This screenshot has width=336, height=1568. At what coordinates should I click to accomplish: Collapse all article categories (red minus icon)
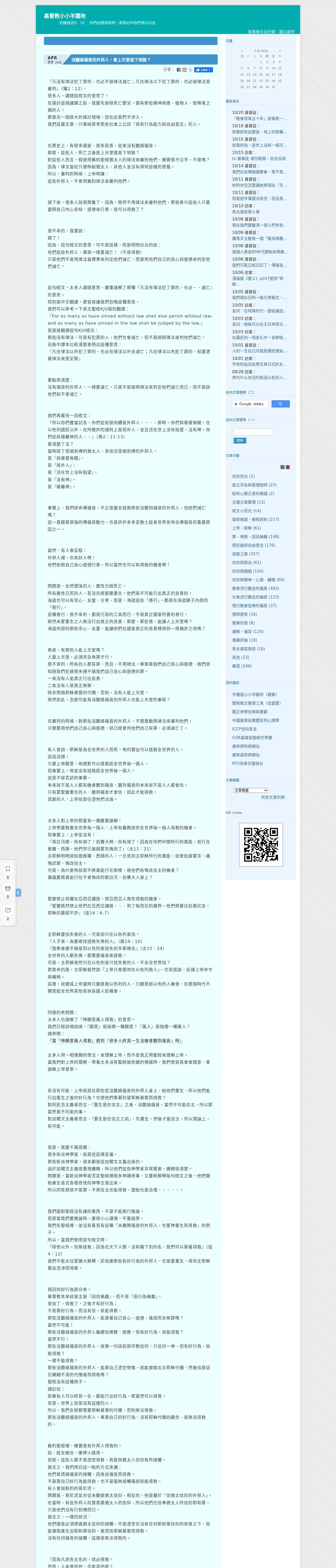pos(288,468)
